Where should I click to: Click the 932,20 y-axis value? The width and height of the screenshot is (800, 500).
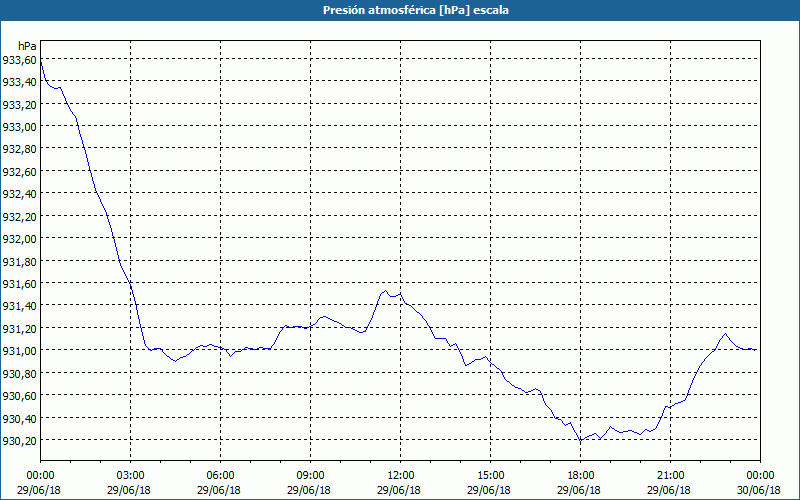[19, 216]
